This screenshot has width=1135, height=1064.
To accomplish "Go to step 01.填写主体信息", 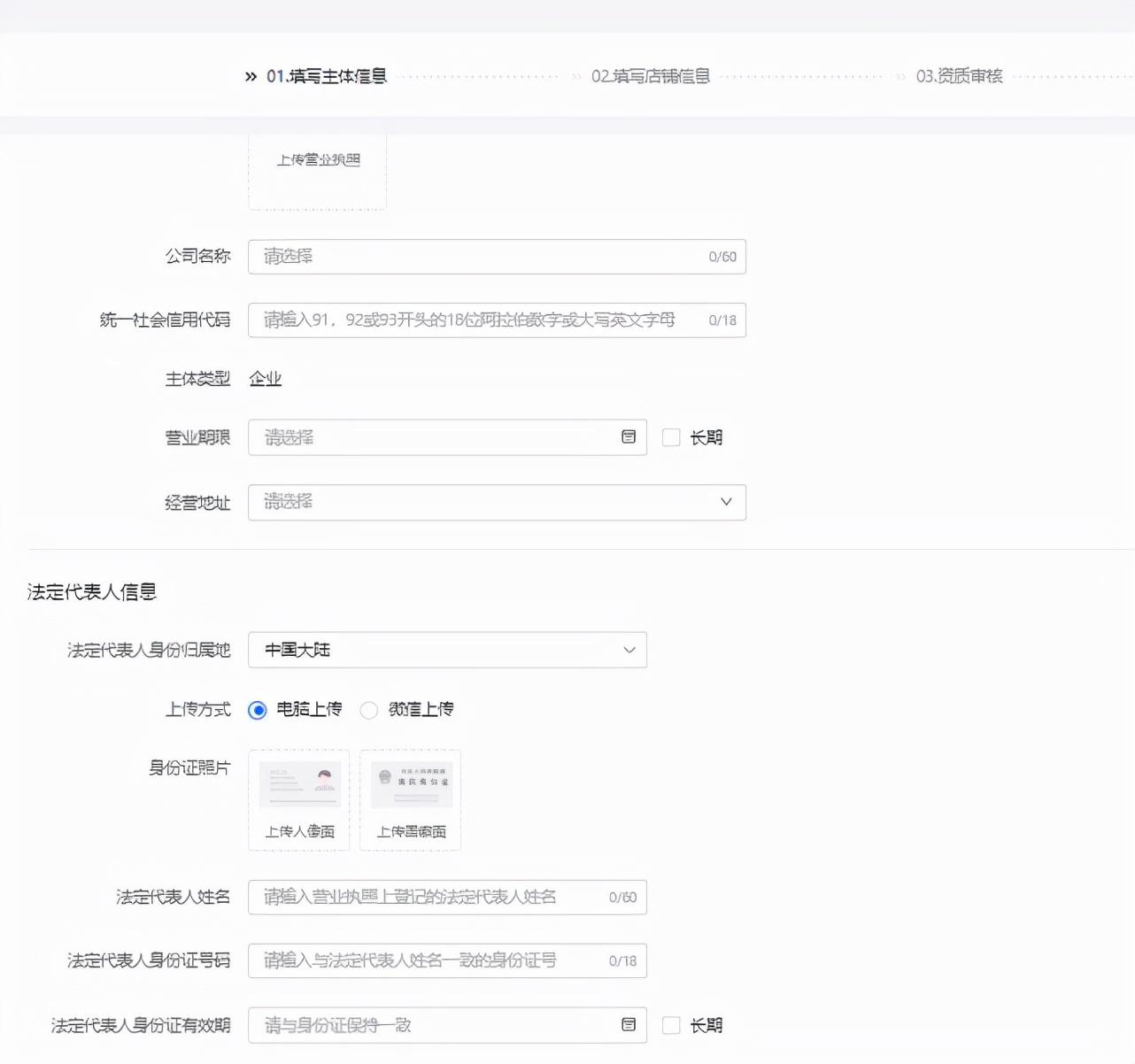I will (327, 77).
